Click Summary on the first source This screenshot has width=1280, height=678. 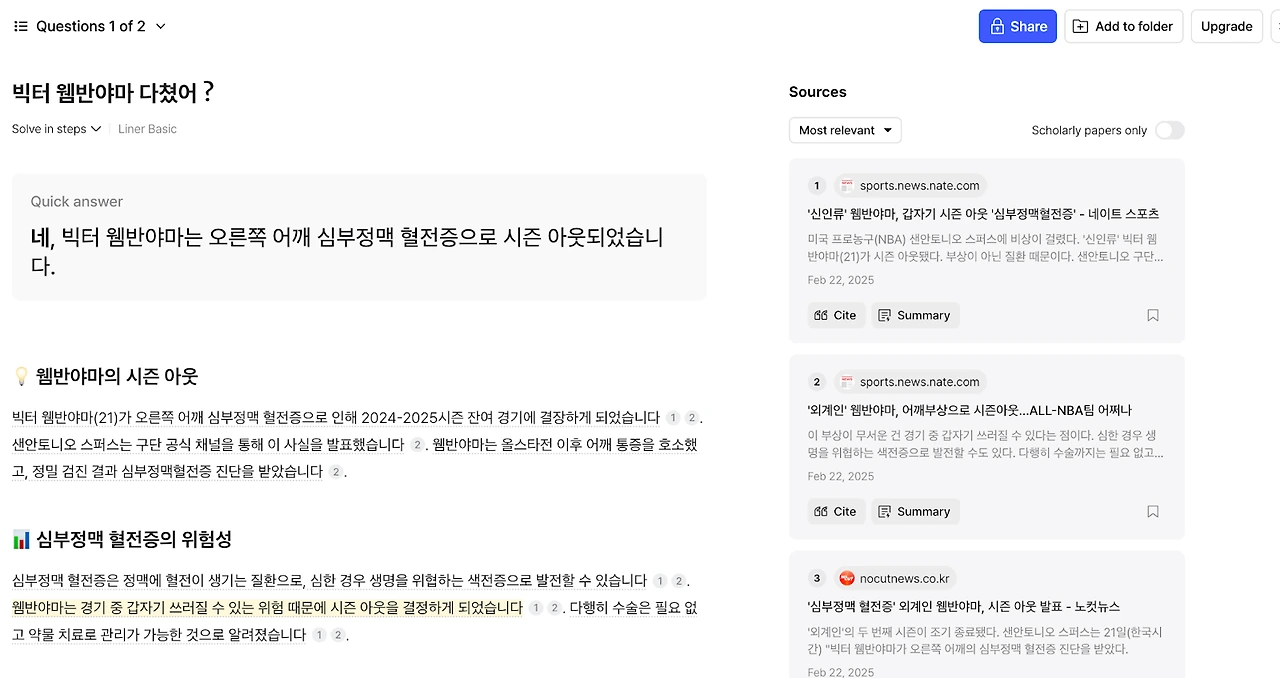tap(915, 316)
